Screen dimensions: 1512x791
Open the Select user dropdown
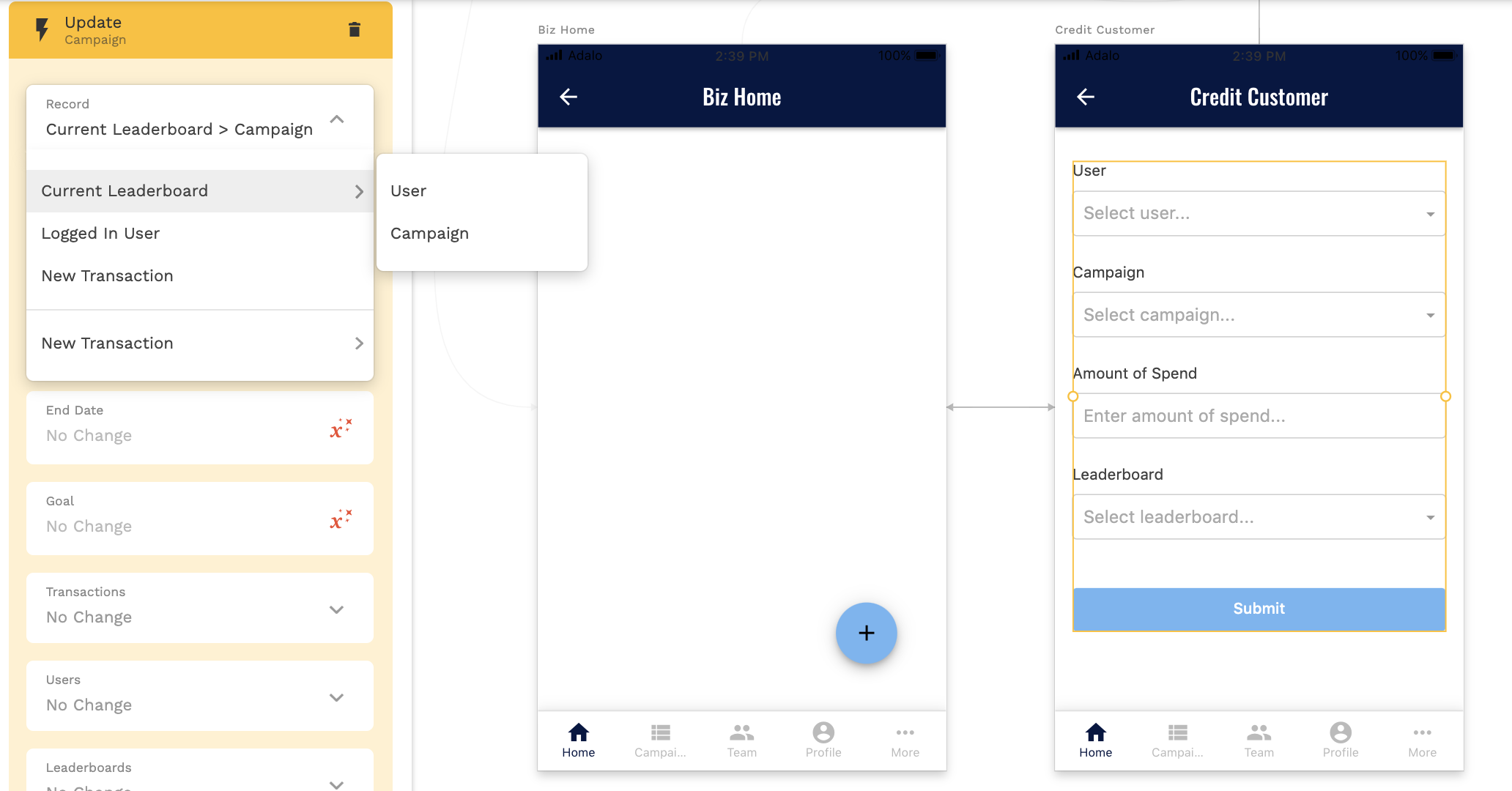(1258, 214)
